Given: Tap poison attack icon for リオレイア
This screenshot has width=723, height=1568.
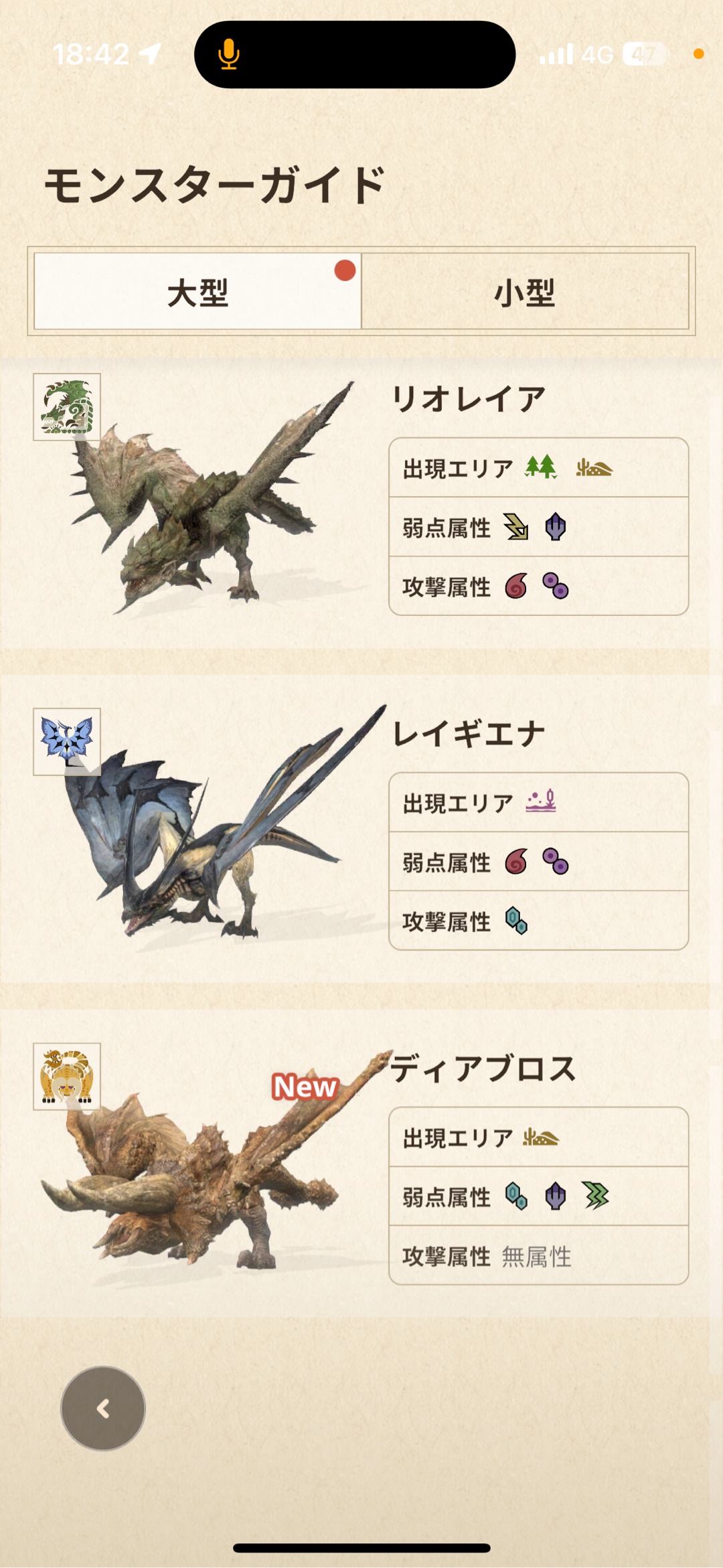Looking at the screenshot, I should (556, 586).
